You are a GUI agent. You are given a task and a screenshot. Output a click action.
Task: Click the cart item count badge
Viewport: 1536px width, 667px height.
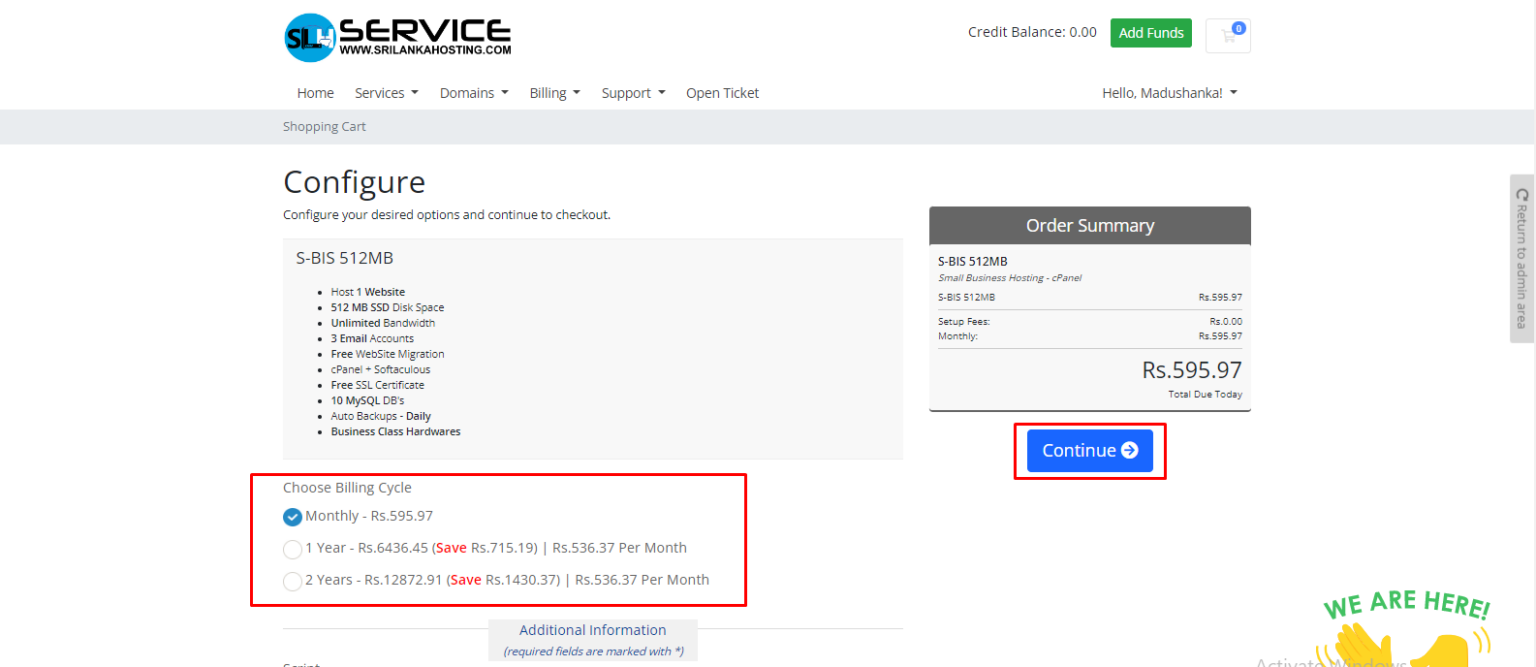[1237, 27]
